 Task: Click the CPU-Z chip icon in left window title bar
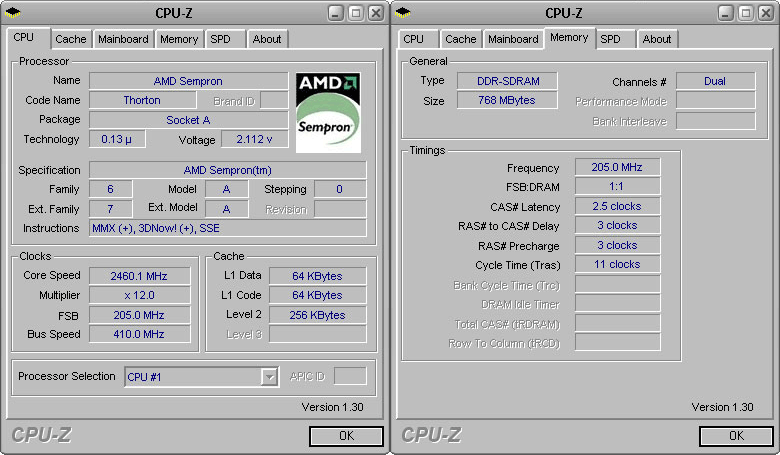[x=12, y=13]
